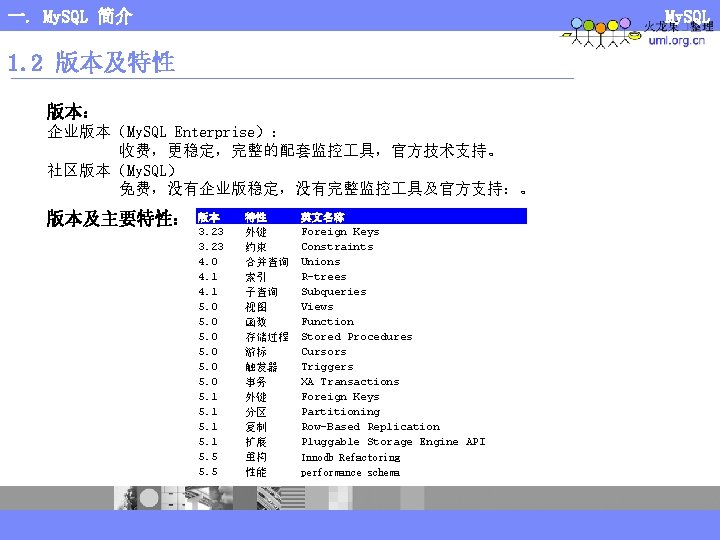Screen dimensions: 720x540
Task: Click the '索引' feature cell
Action: click(x=256, y=277)
